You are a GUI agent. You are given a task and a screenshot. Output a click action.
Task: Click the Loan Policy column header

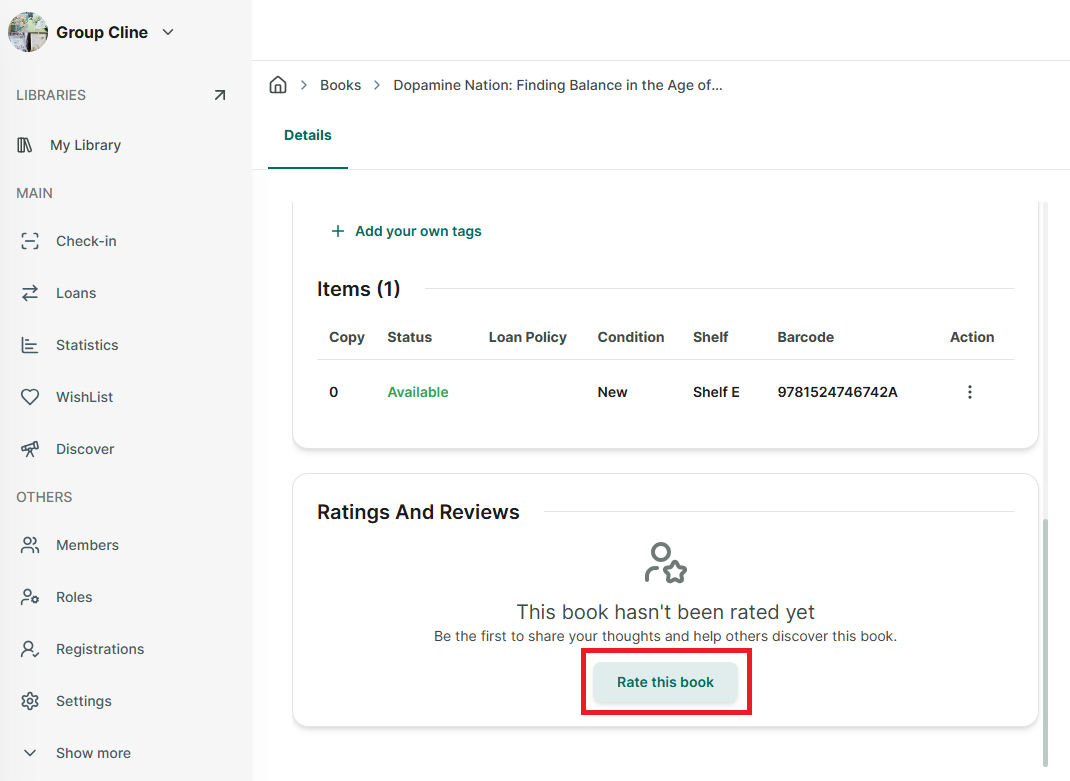click(527, 337)
